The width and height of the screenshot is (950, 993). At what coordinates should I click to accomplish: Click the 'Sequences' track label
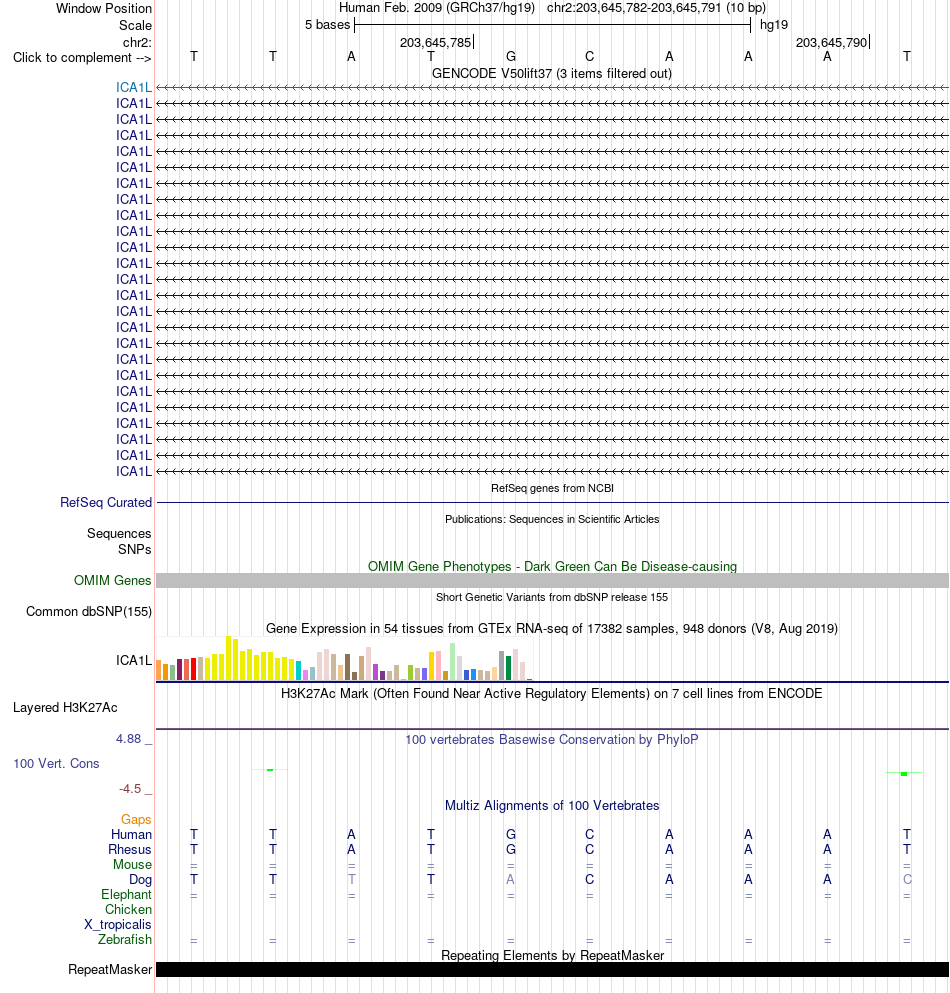point(119,533)
